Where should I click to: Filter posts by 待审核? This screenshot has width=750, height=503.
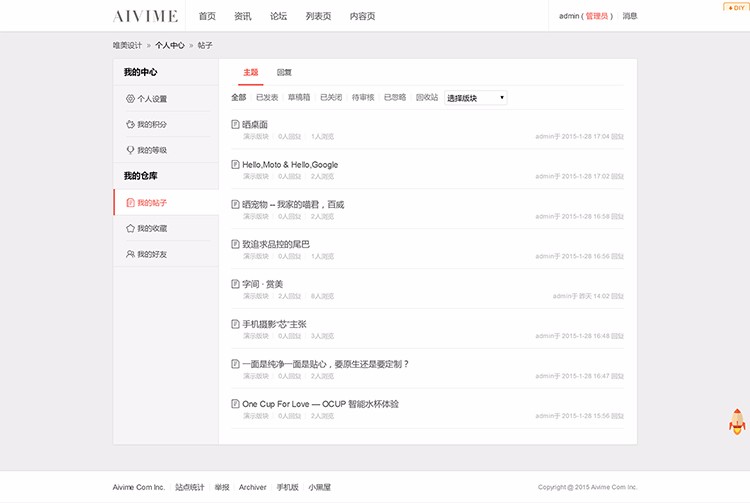coord(363,98)
